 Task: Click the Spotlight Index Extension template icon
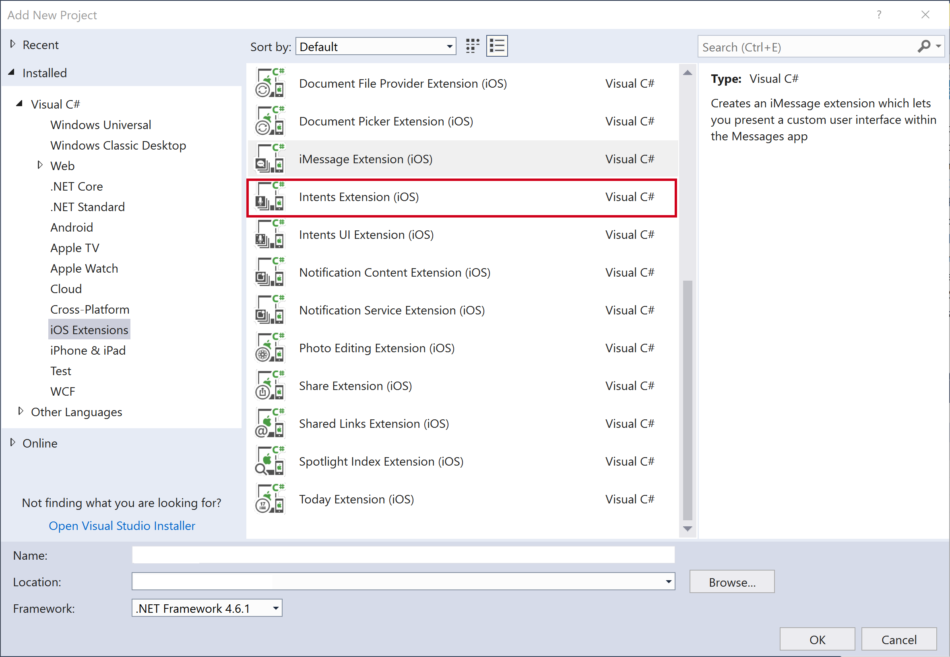pos(270,461)
